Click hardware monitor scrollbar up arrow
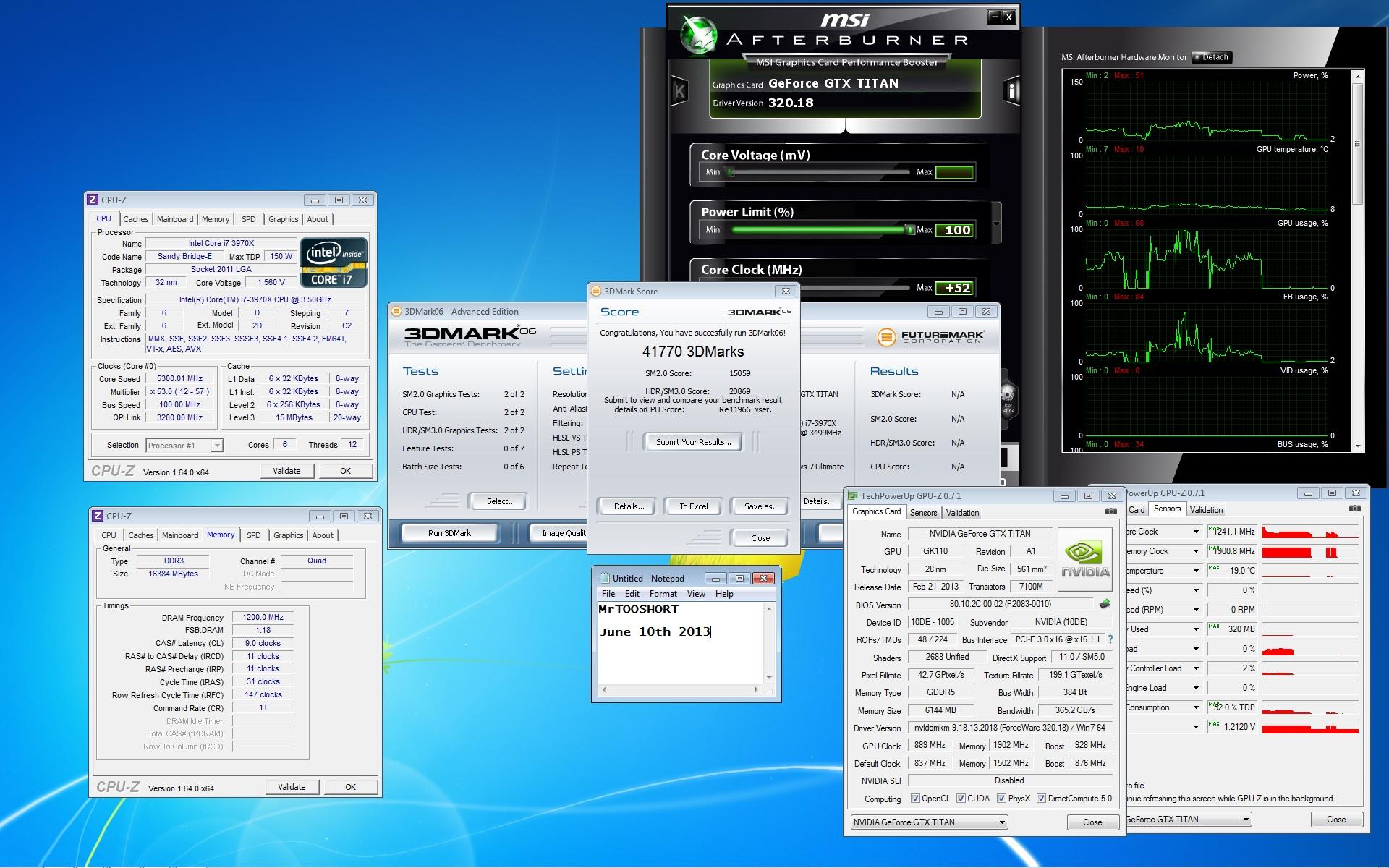 (x=1358, y=75)
